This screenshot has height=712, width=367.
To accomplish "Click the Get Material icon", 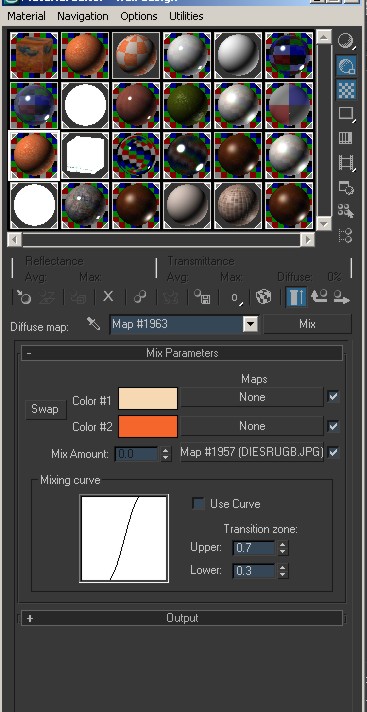I will tap(24, 297).
